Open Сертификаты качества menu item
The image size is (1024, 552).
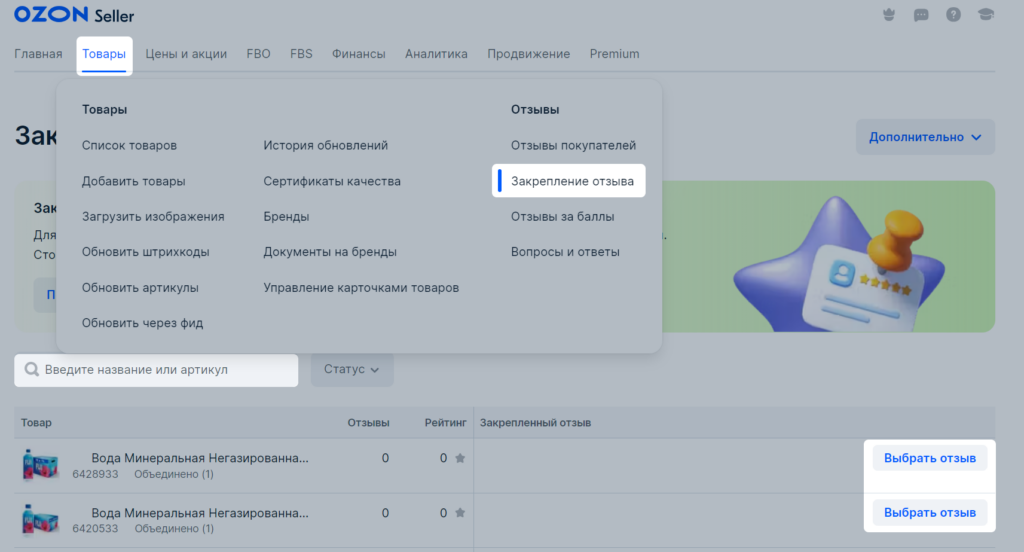[332, 182]
